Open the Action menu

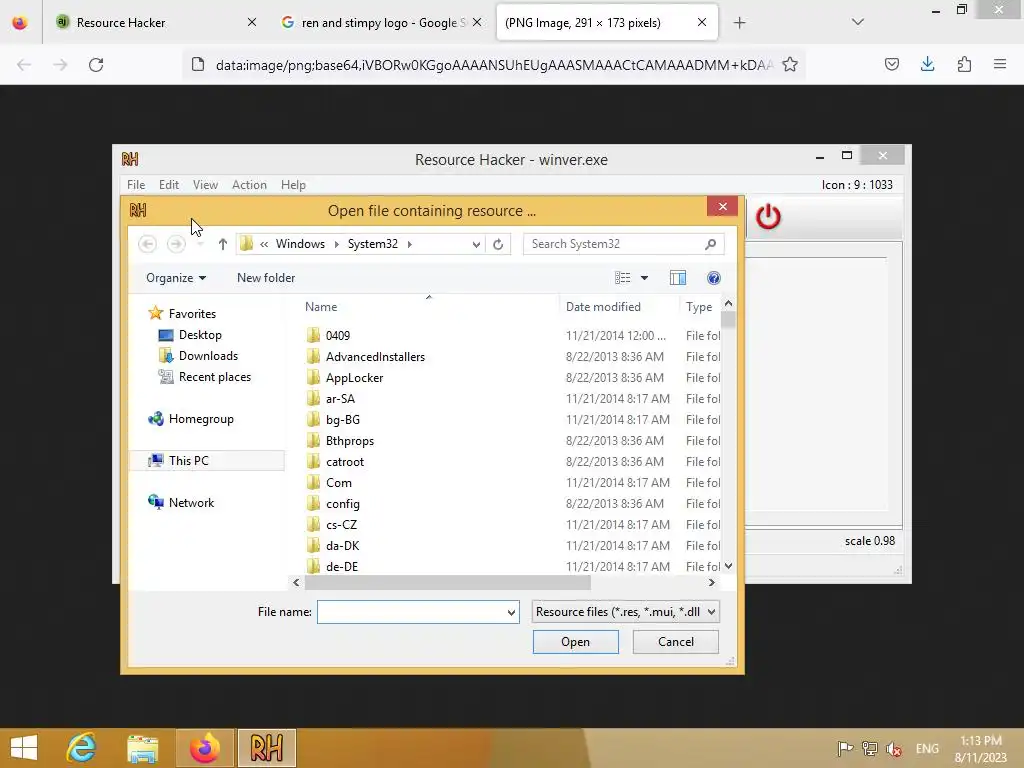[x=249, y=185]
